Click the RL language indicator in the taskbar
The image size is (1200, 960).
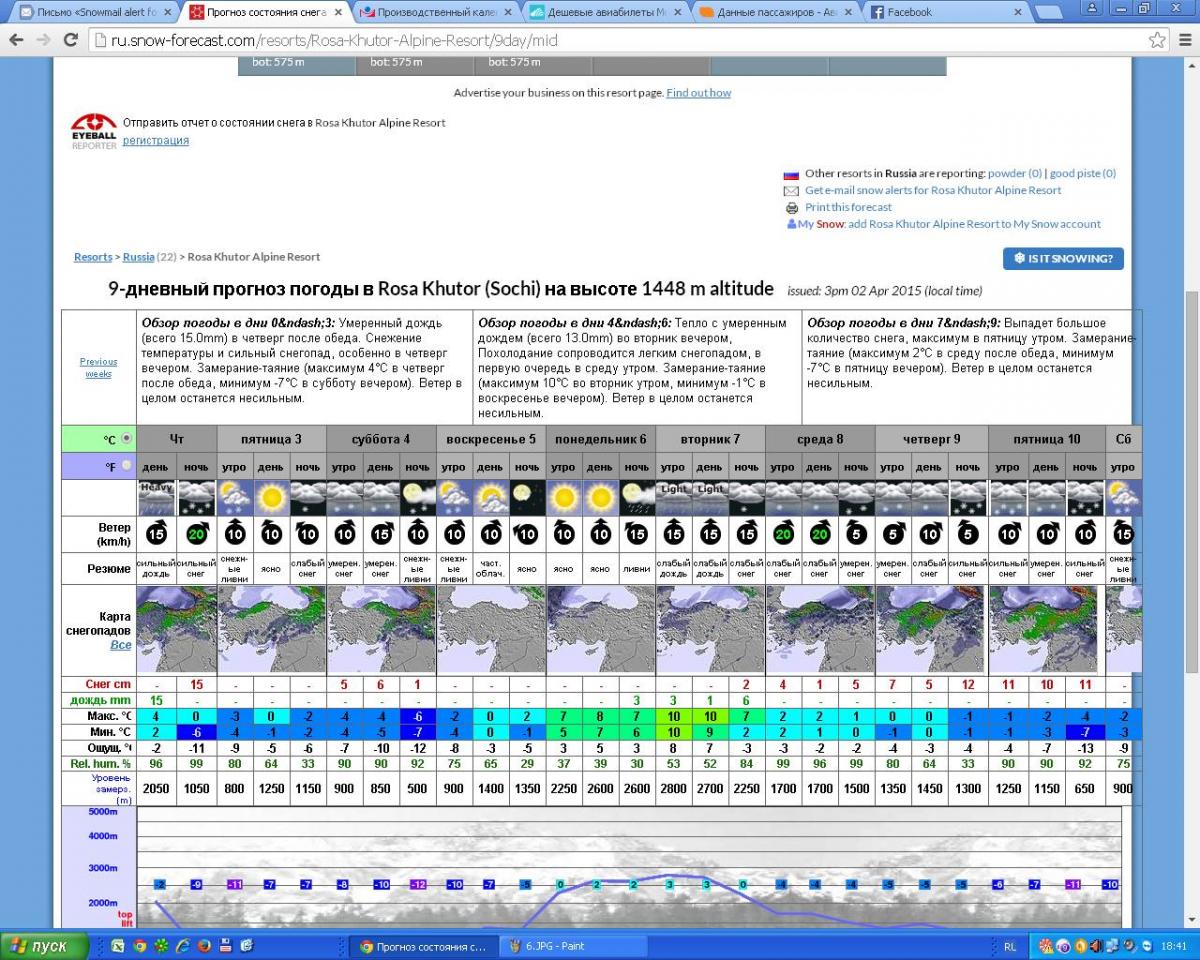click(1010, 946)
